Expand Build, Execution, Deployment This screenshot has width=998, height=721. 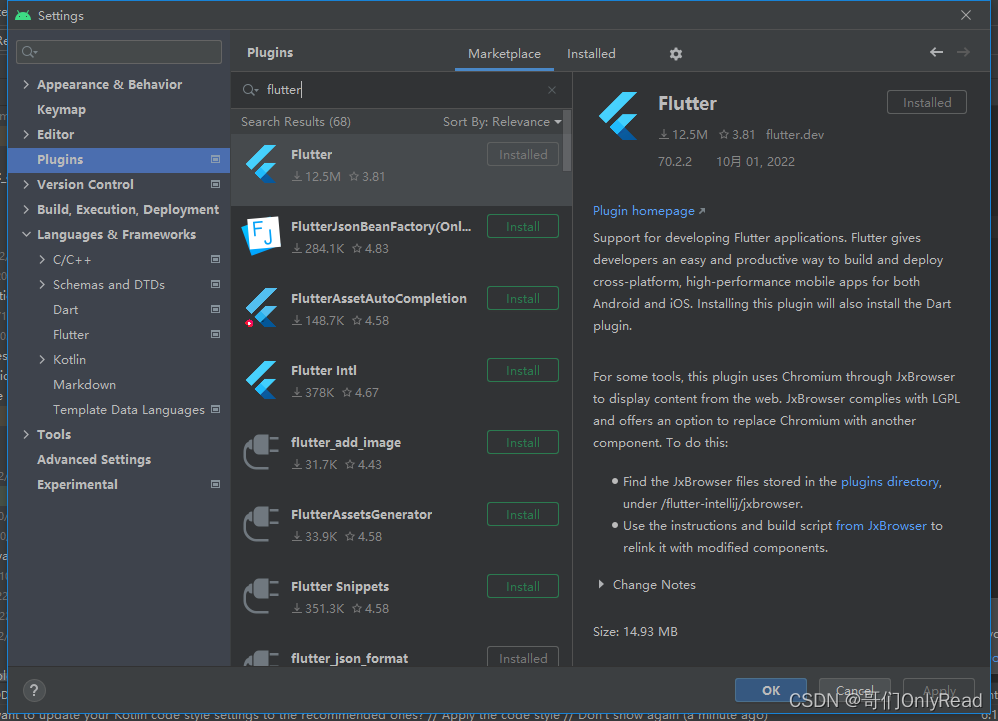point(26,209)
